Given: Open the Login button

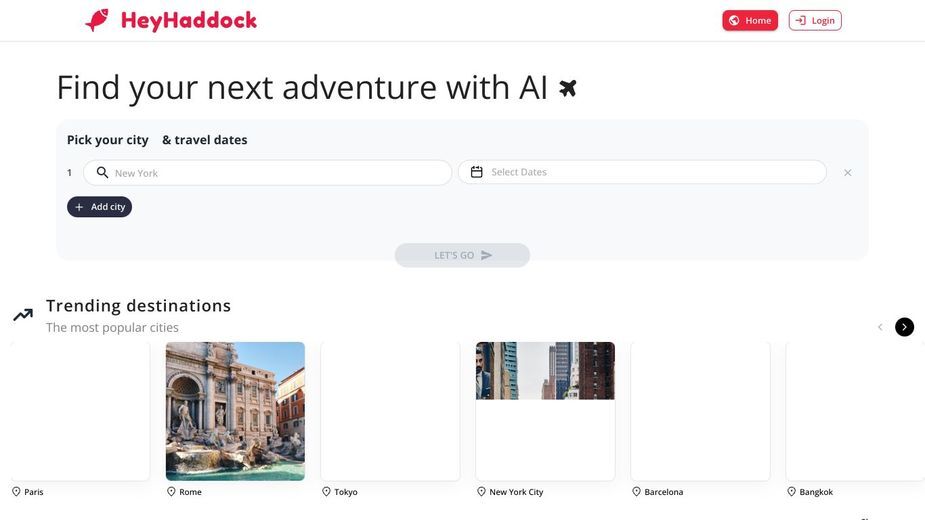Looking at the screenshot, I should (x=815, y=21).
